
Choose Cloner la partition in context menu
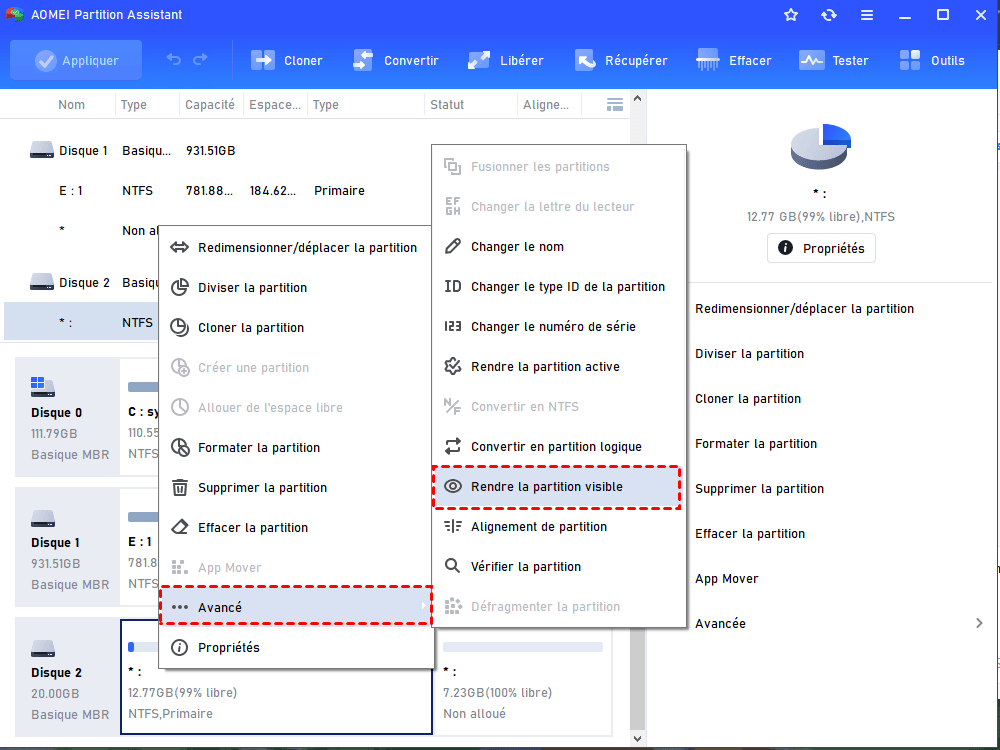tap(297, 328)
